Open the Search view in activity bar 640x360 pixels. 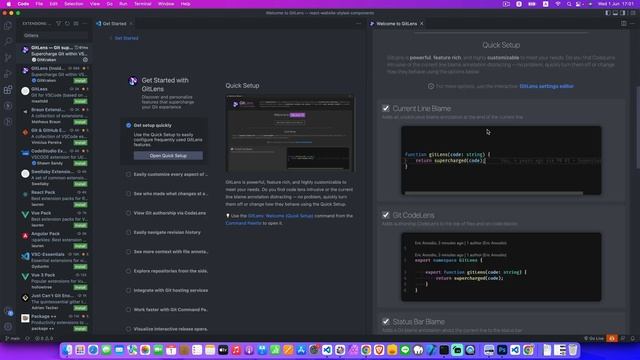[8, 41]
